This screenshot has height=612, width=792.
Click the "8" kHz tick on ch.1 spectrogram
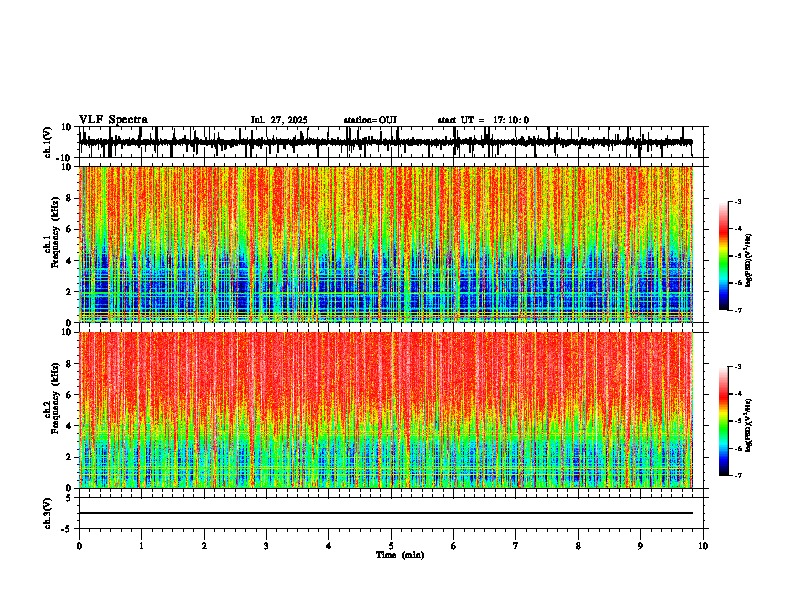[70, 198]
